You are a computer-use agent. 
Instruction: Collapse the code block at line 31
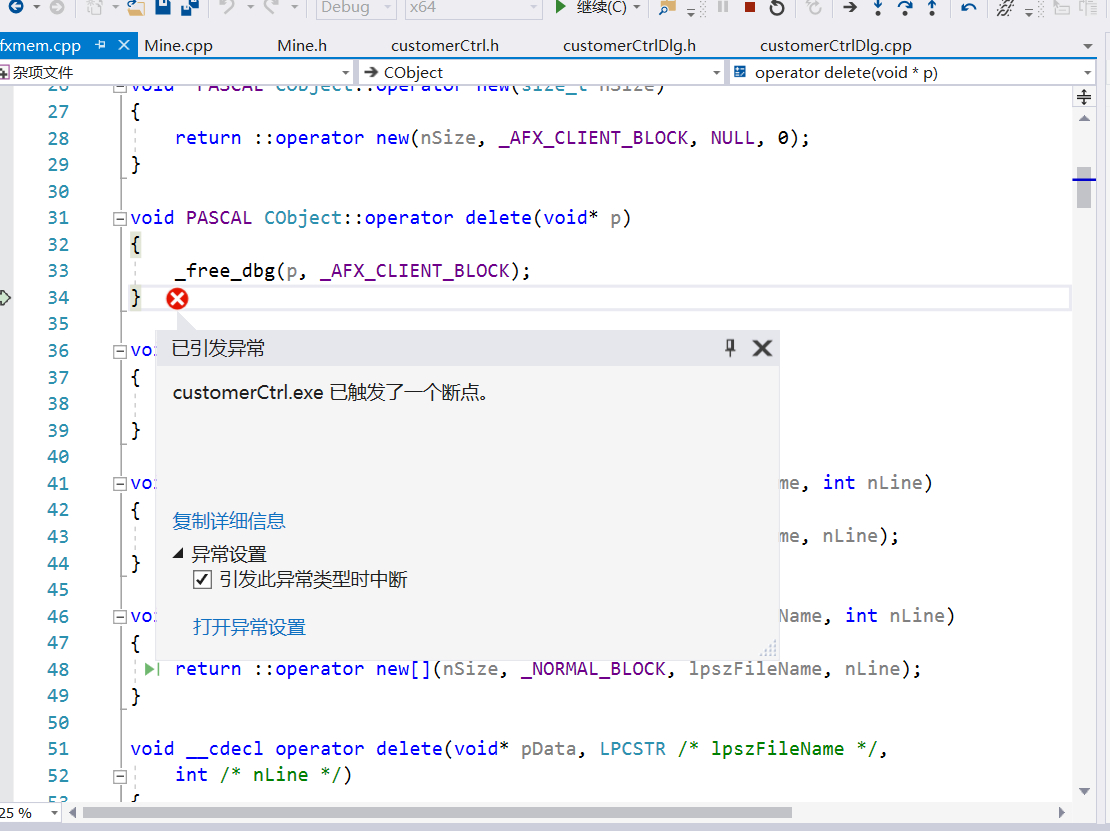pos(120,219)
